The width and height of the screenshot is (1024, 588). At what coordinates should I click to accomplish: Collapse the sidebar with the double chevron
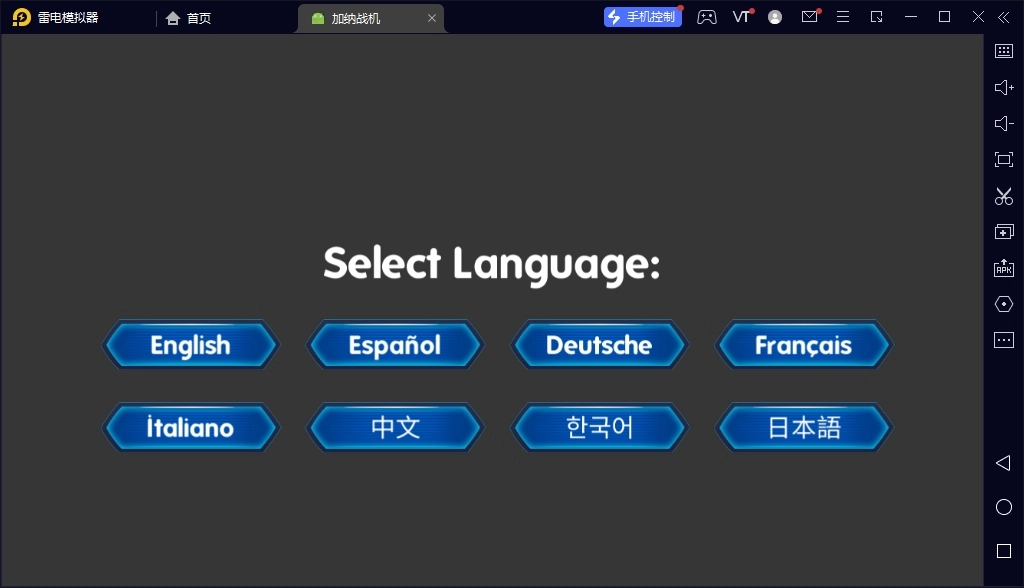click(x=1004, y=16)
